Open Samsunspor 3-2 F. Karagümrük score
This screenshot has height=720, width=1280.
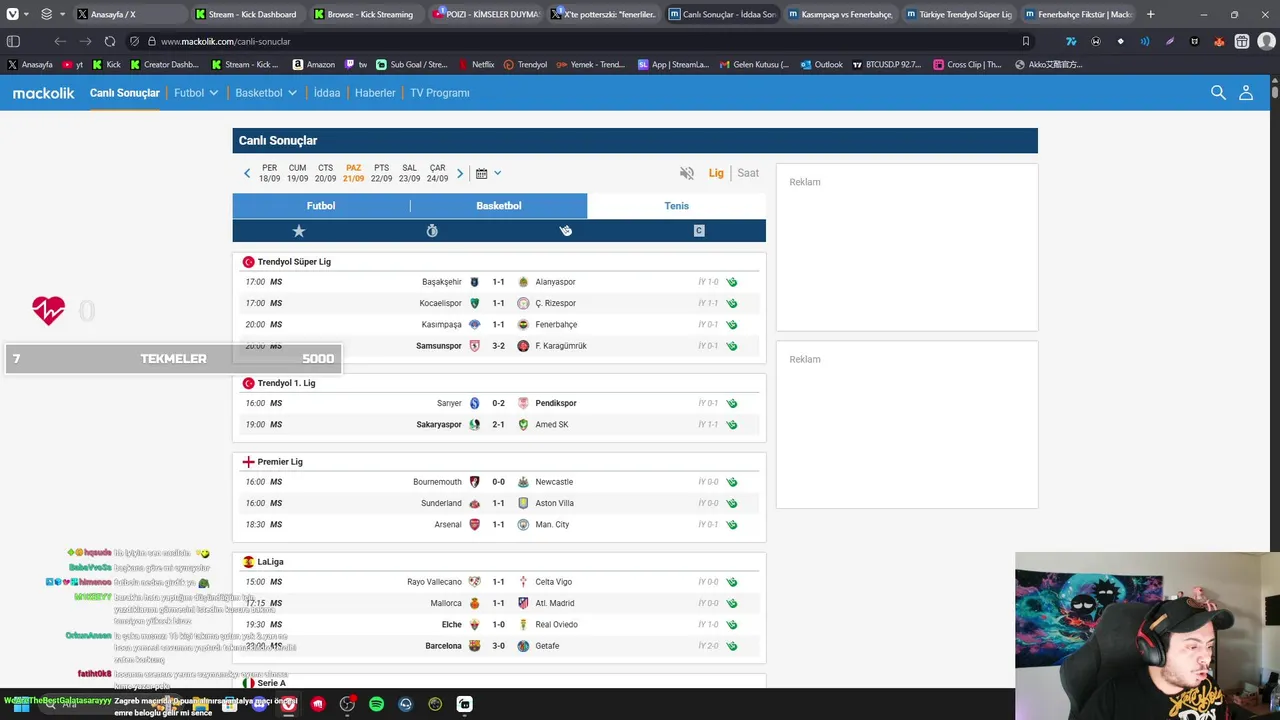(x=498, y=346)
